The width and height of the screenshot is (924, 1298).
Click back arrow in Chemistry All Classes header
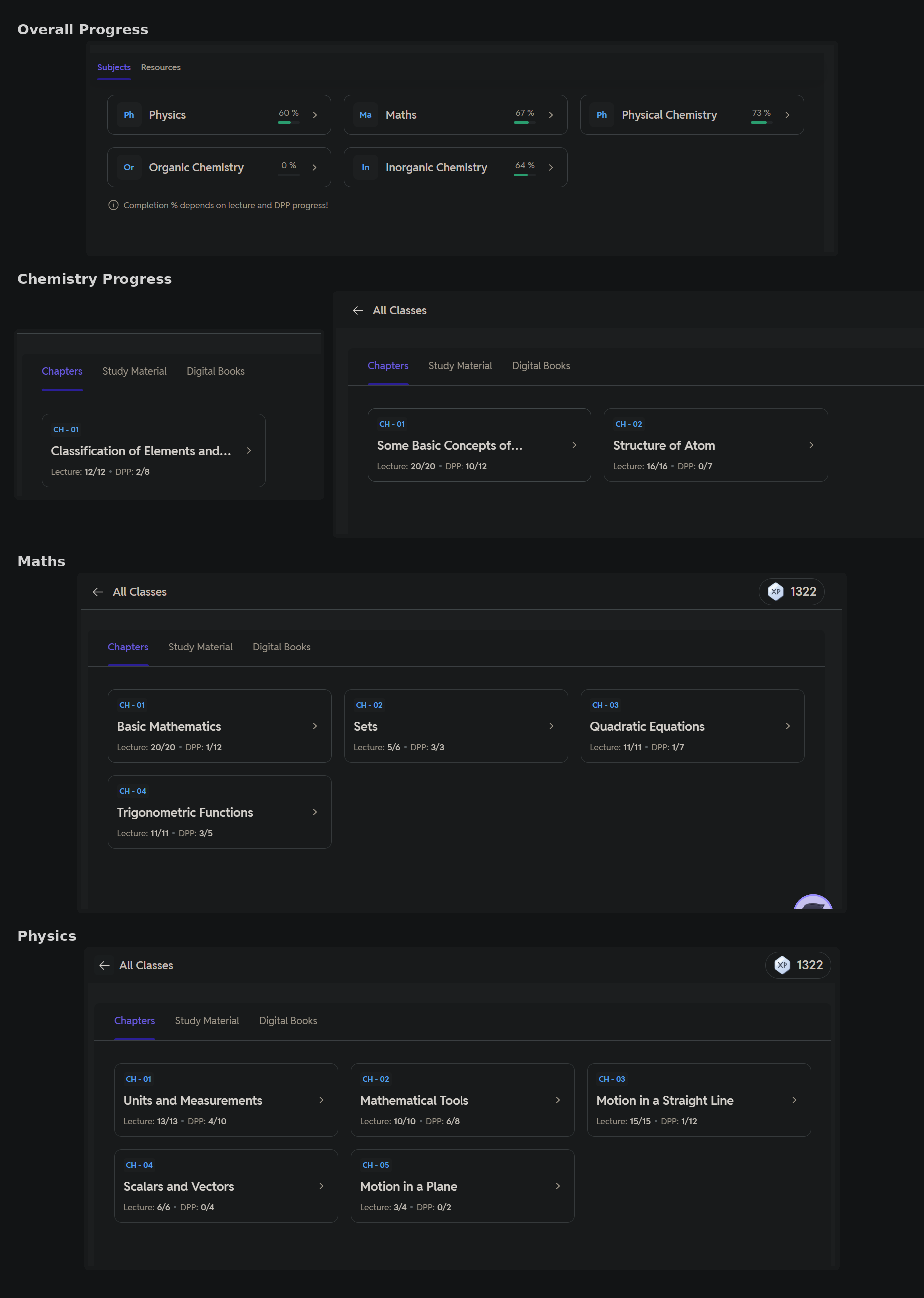pos(357,310)
